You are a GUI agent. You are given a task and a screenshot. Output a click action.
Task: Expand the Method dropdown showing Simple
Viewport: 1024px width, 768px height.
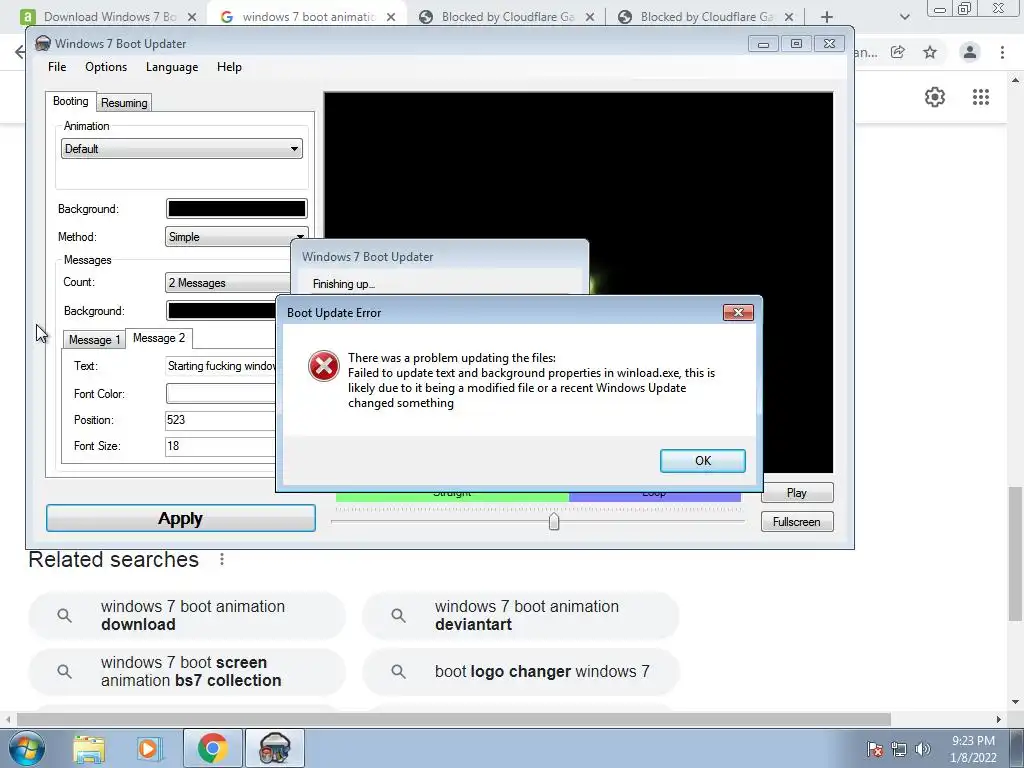(236, 236)
